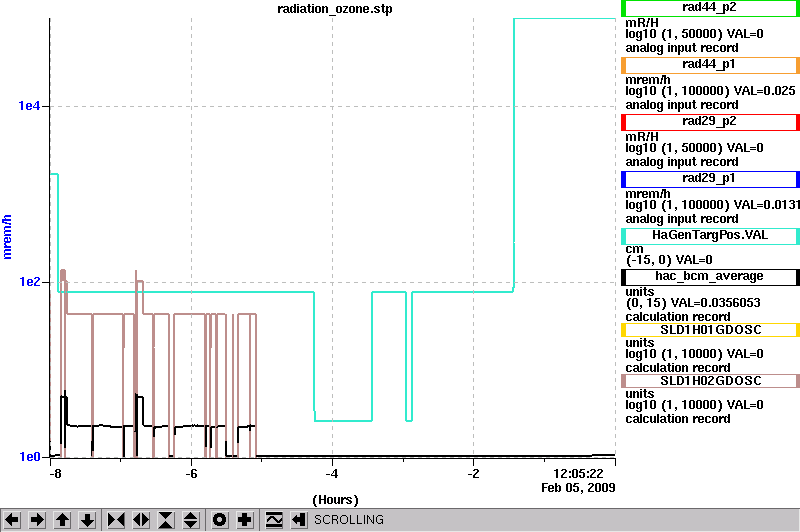Click the waveform graph-mode toolbar icon

click(274, 520)
